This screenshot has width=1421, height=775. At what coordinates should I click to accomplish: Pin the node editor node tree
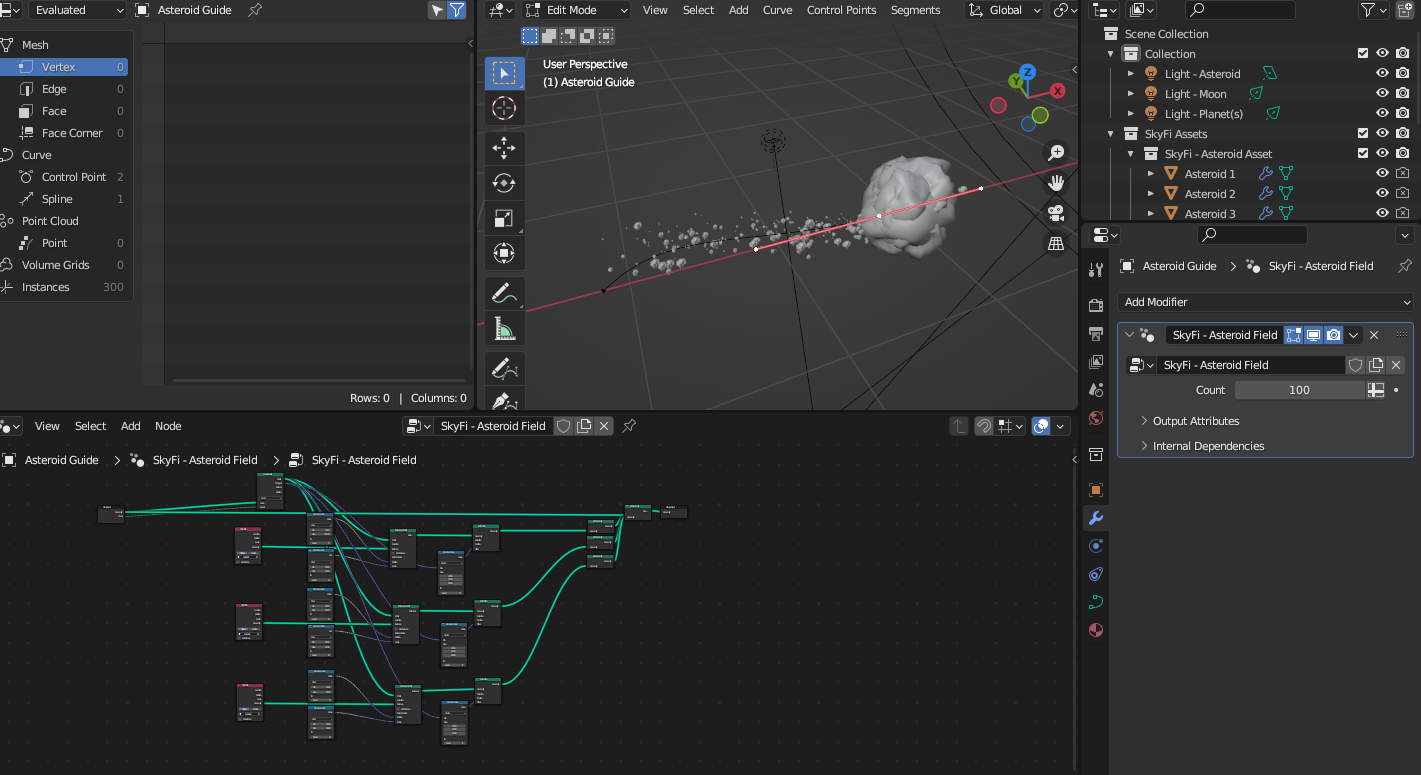click(629, 426)
